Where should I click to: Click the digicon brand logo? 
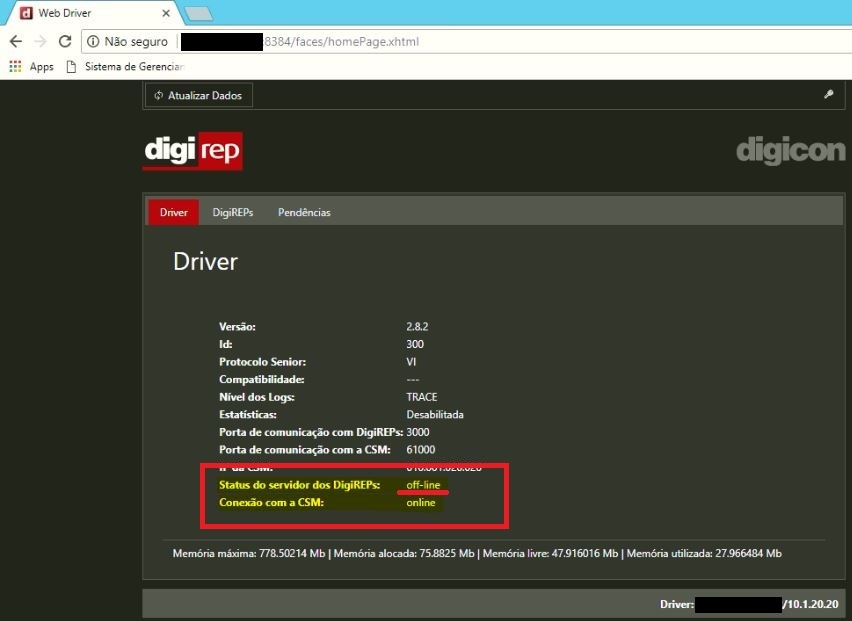click(790, 151)
